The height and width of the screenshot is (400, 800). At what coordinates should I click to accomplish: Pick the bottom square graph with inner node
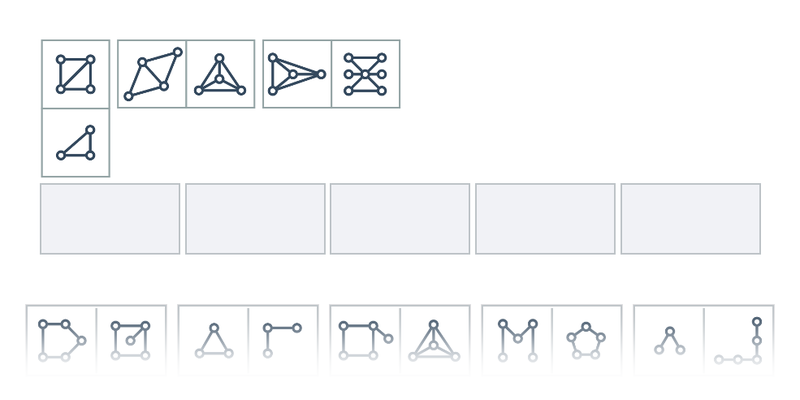[131, 340]
